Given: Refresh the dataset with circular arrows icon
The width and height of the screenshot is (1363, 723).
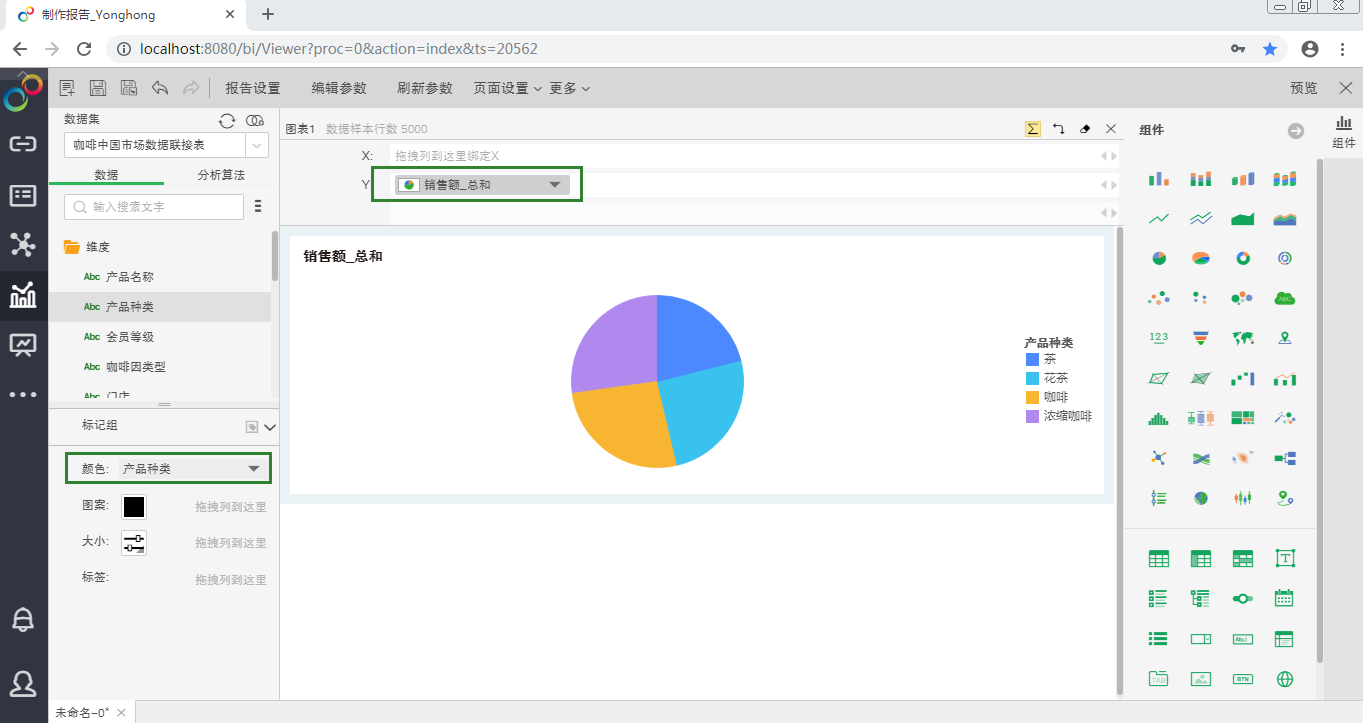Looking at the screenshot, I should click(227, 120).
